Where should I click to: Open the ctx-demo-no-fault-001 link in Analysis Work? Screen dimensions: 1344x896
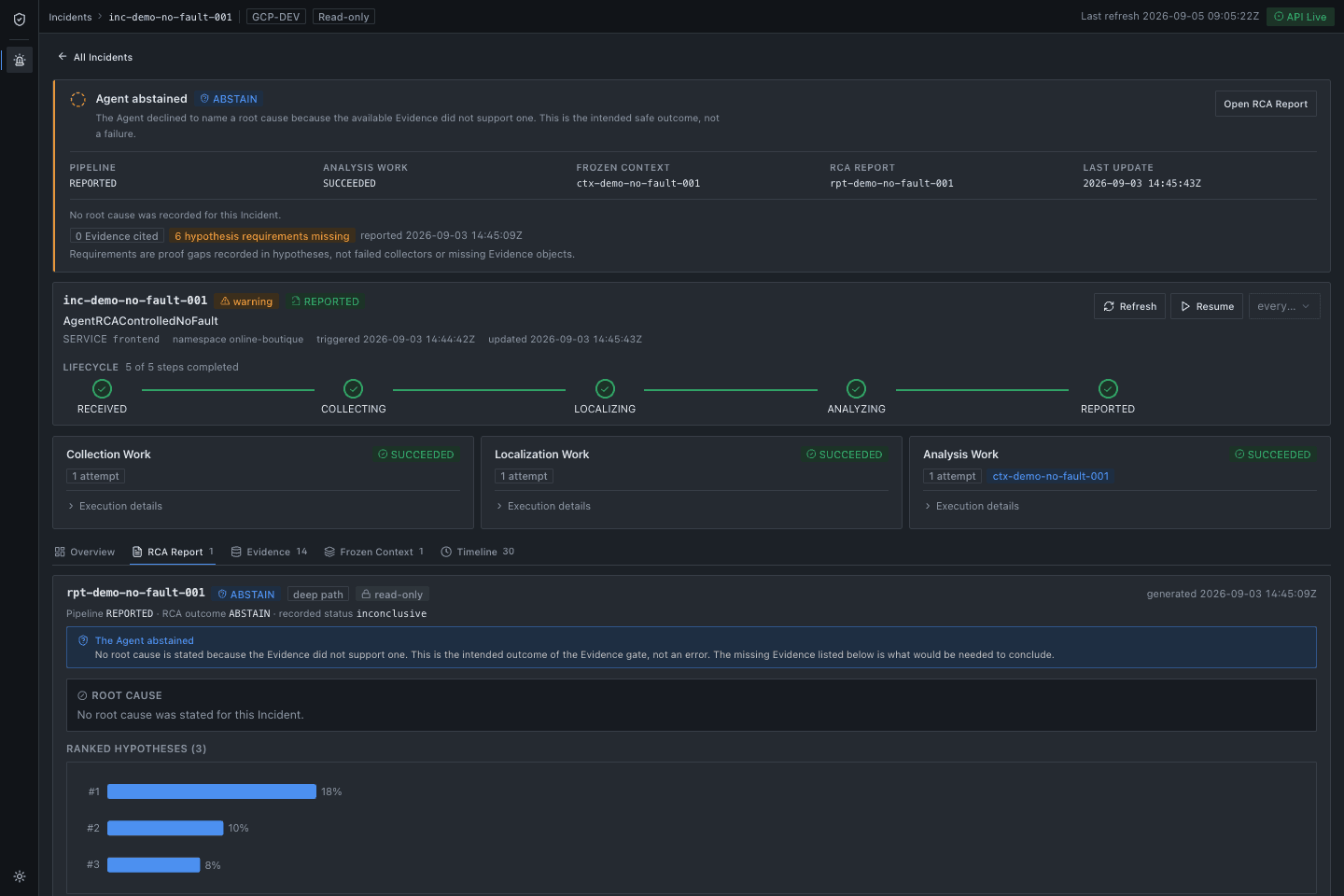(1051, 476)
